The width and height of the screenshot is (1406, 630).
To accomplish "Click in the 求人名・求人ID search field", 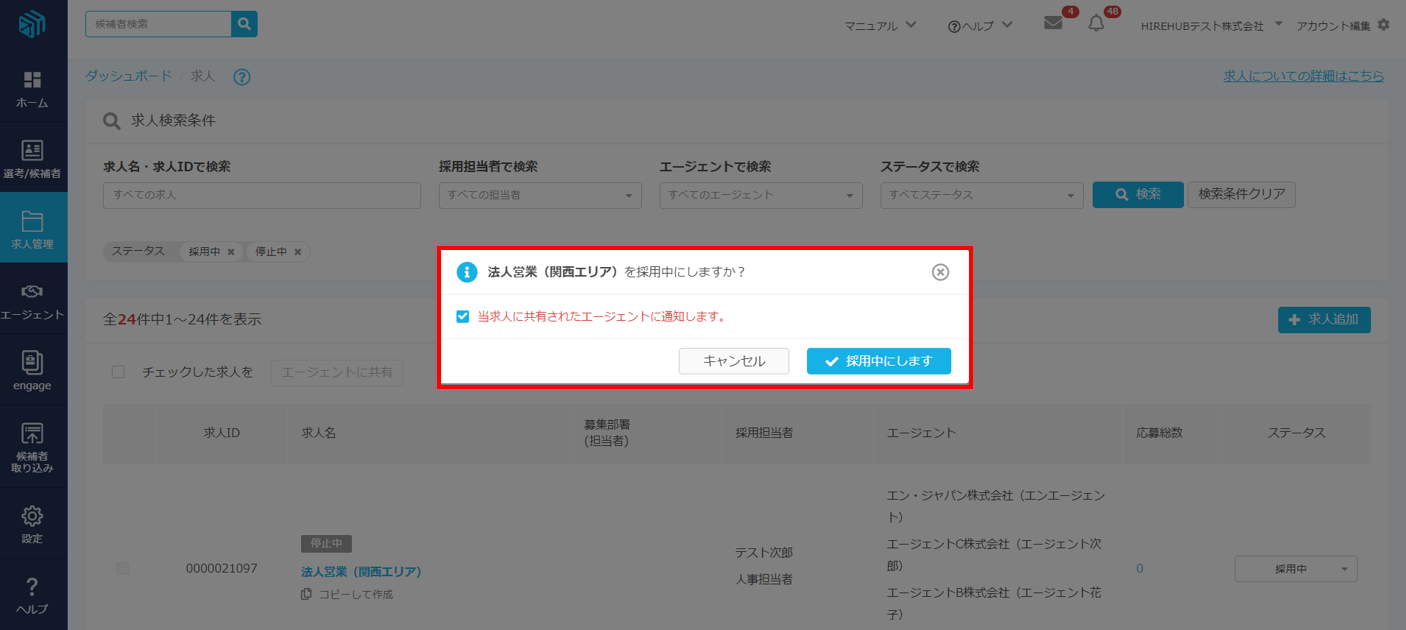I will click(262, 196).
